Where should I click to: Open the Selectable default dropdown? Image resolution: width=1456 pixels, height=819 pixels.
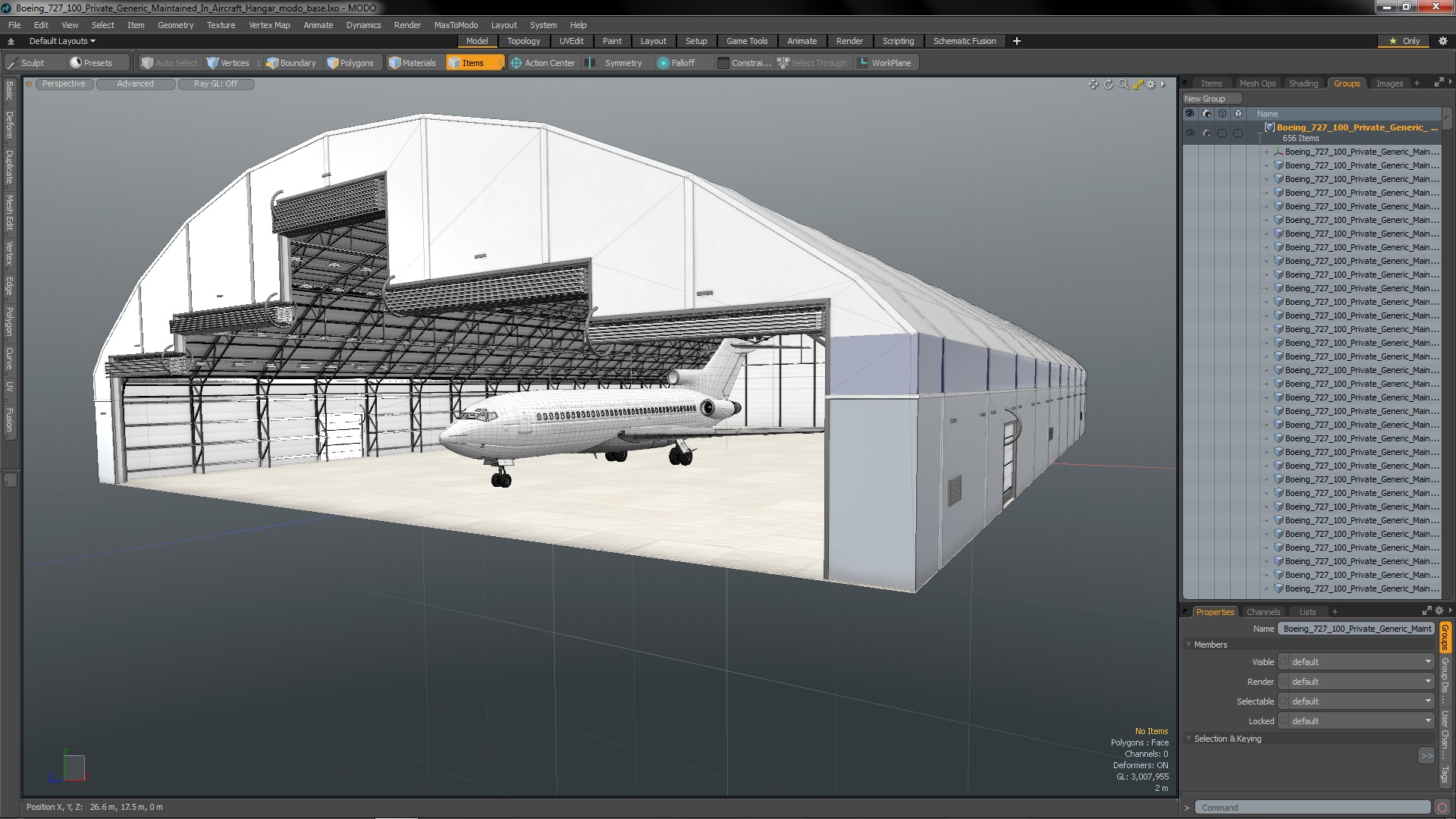[1356, 701]
